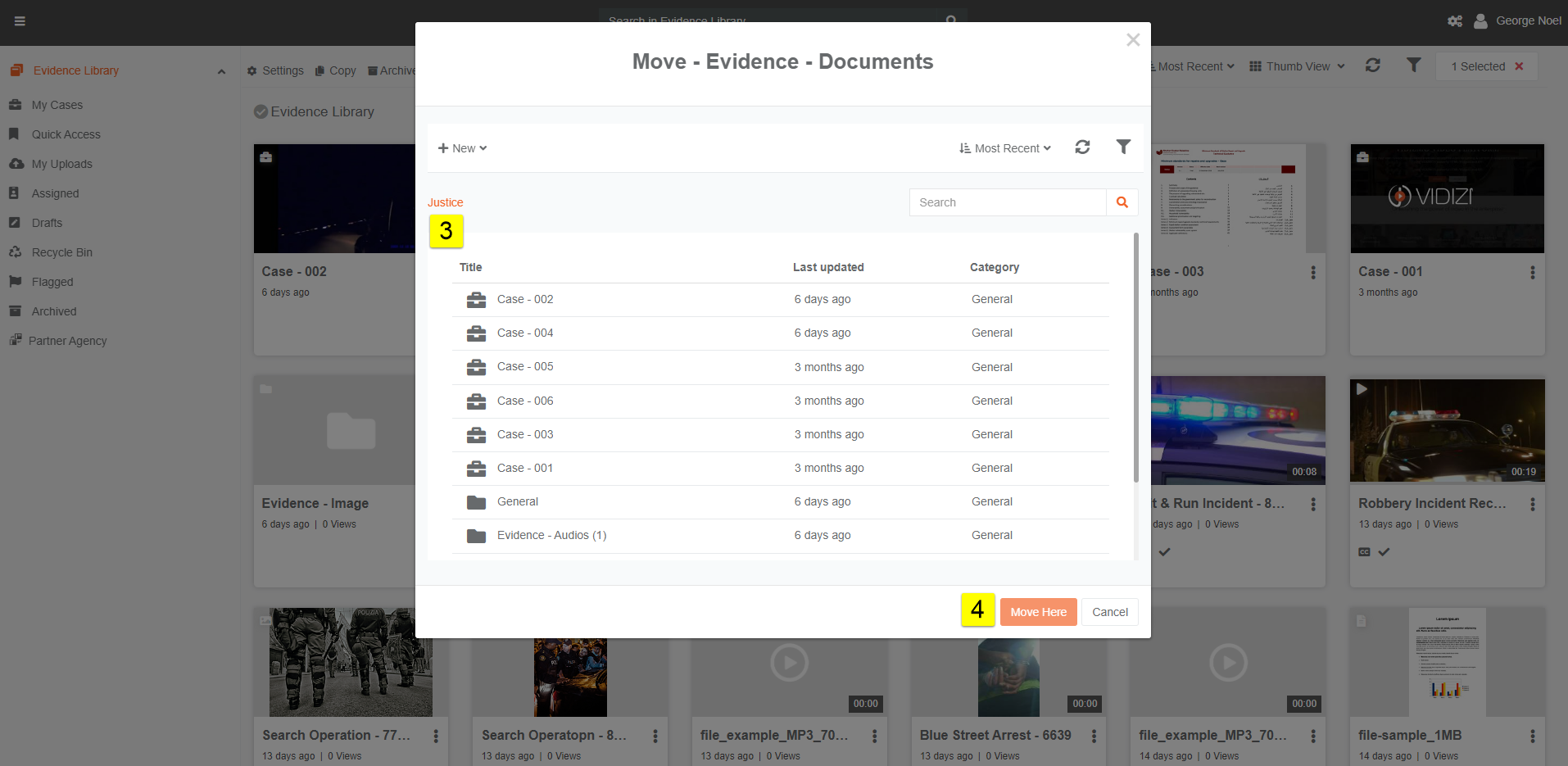Viewport: 1568px width, 766px height.
Task: Click the refresh icon in the Move dialog
Action: (1082, 147)
